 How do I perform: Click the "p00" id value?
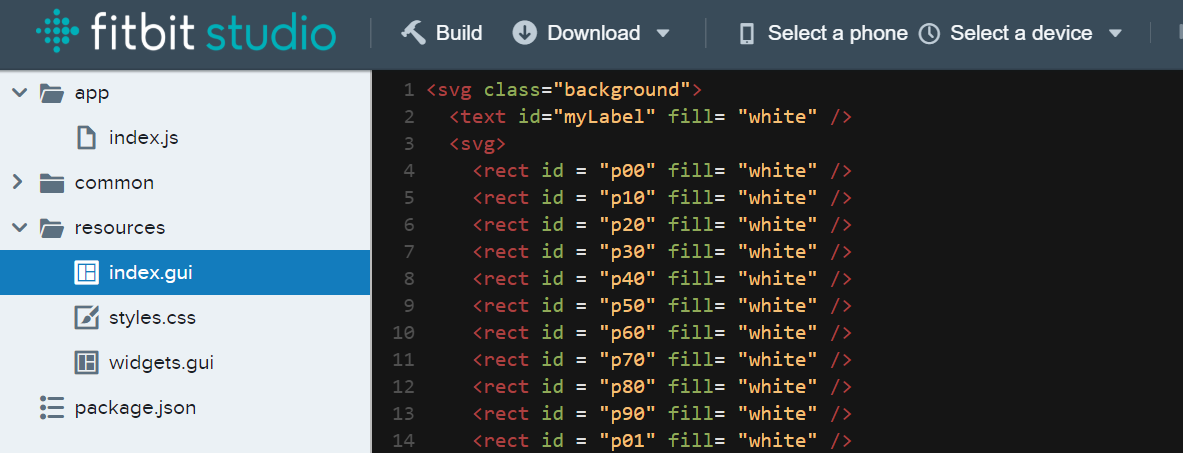click(628, 171)
